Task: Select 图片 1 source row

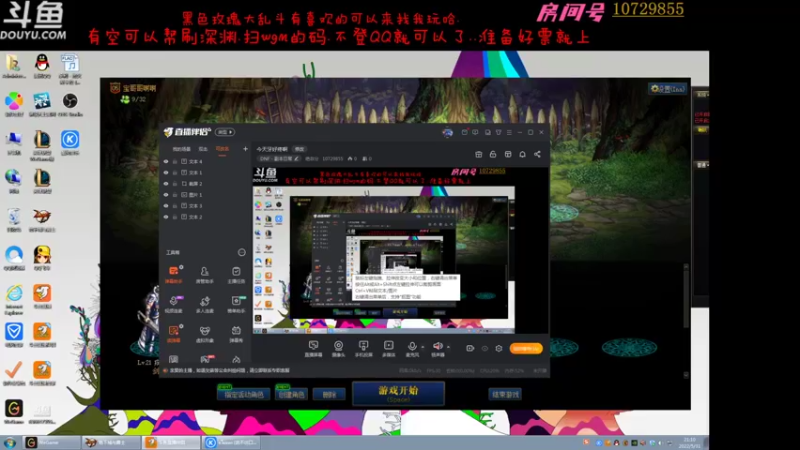Action: [204, 195]
